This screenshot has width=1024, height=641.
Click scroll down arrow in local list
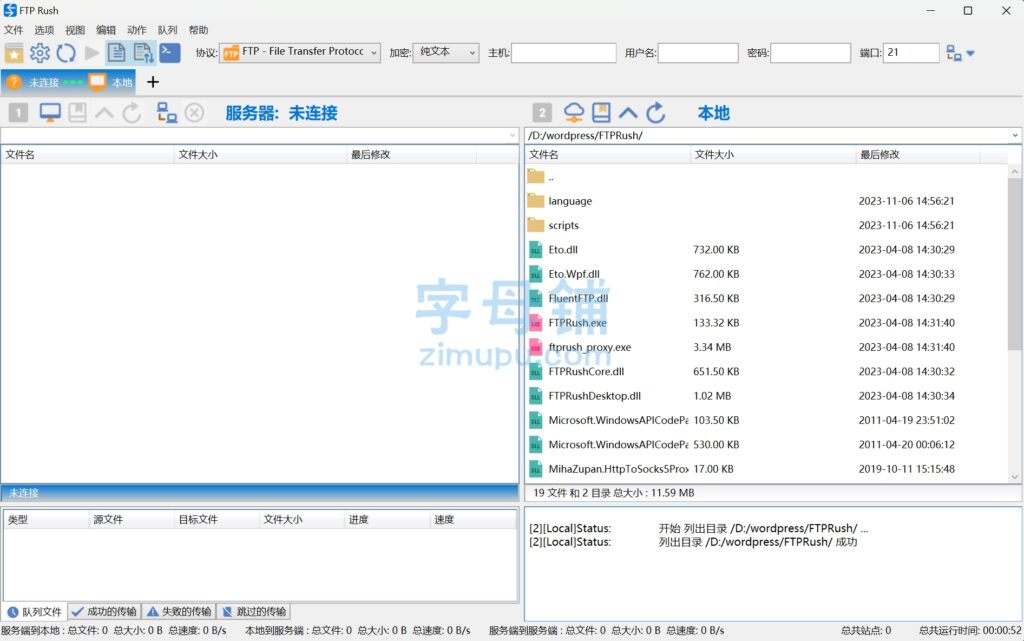pyautogui.click(x=1015, y=477)
